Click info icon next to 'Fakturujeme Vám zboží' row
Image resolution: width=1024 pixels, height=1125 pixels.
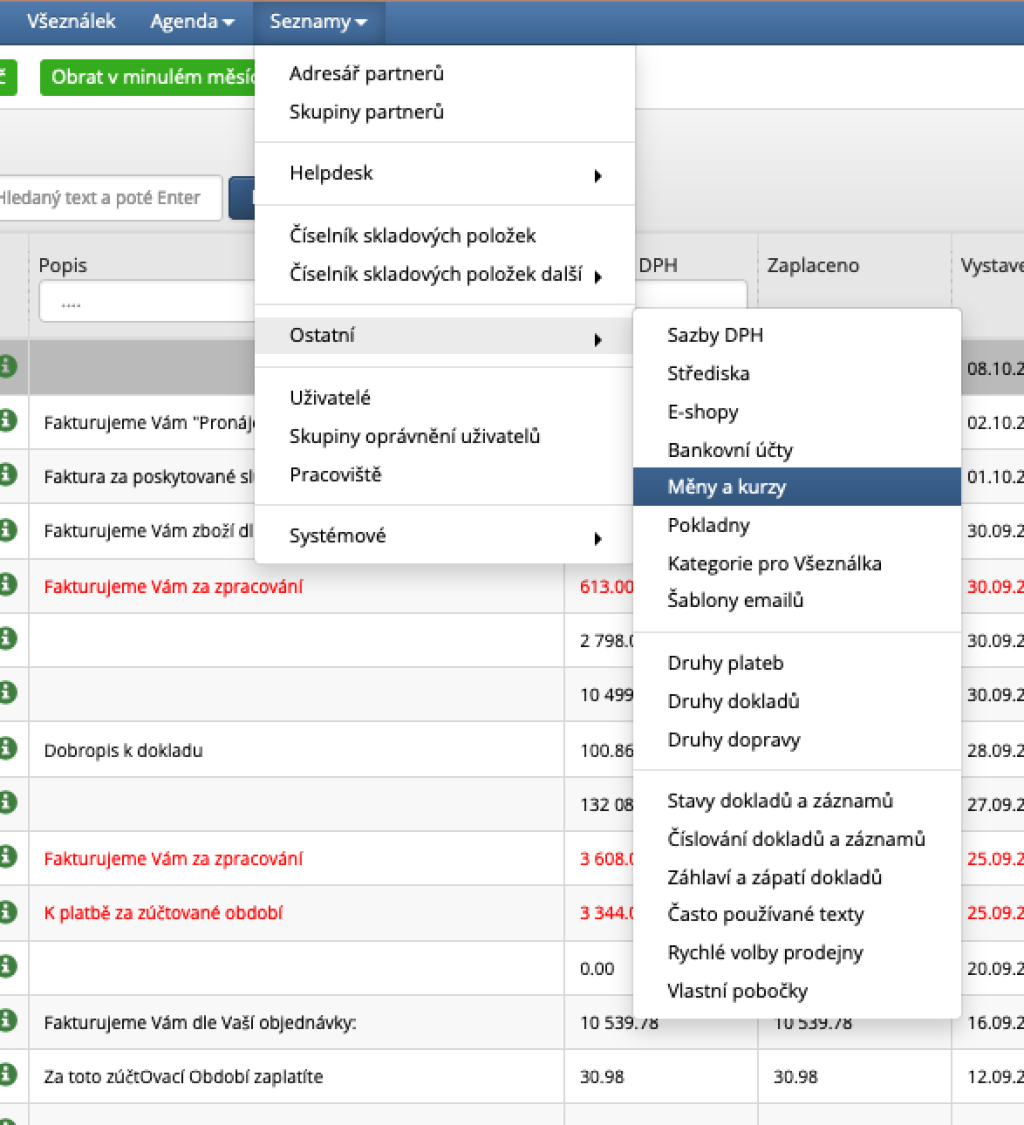pos(8,530)
